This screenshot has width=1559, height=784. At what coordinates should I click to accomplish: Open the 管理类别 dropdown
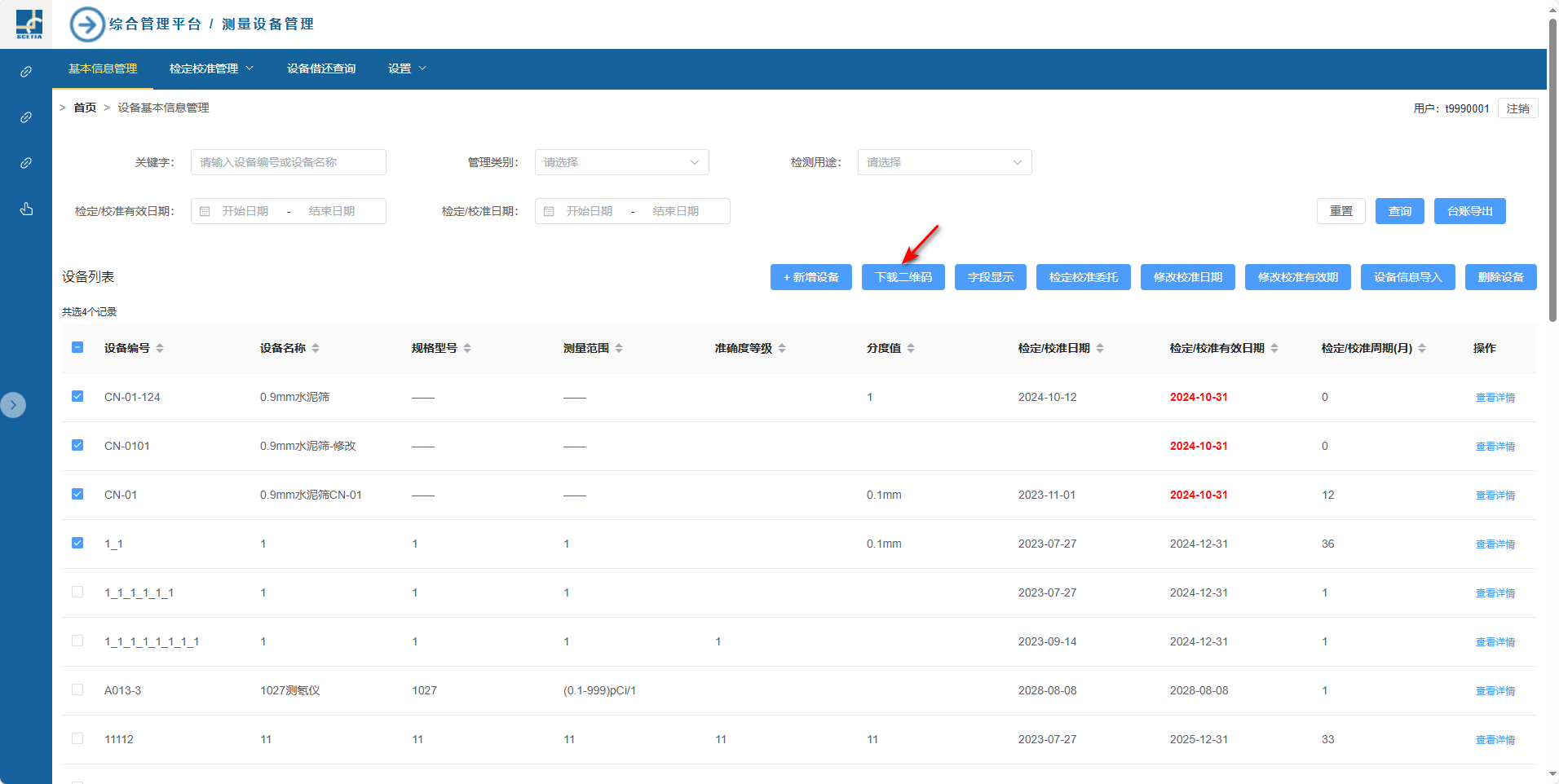pos(621,162)
